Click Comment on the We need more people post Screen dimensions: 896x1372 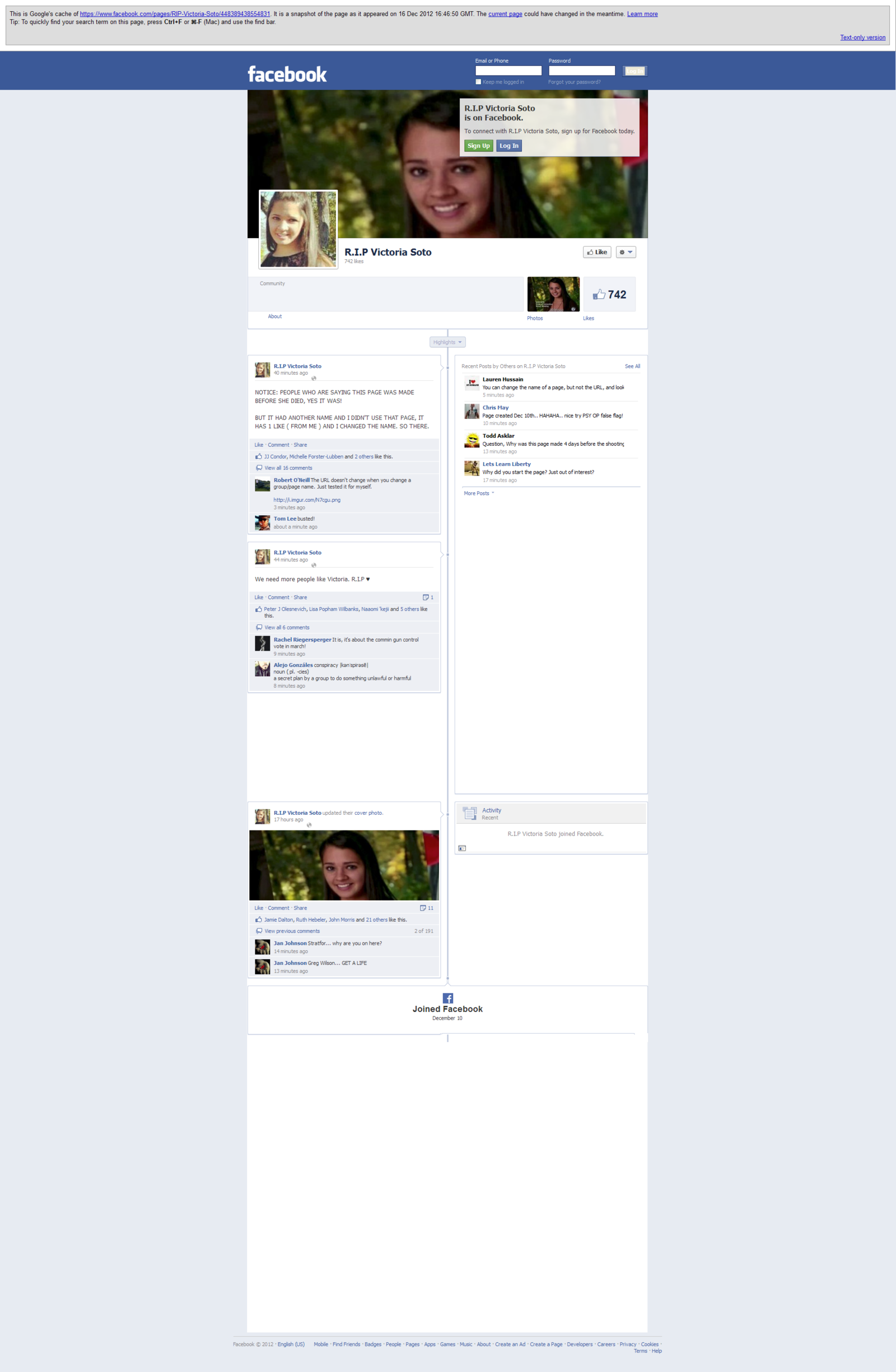pyautogui.click(x=278, y=597)
